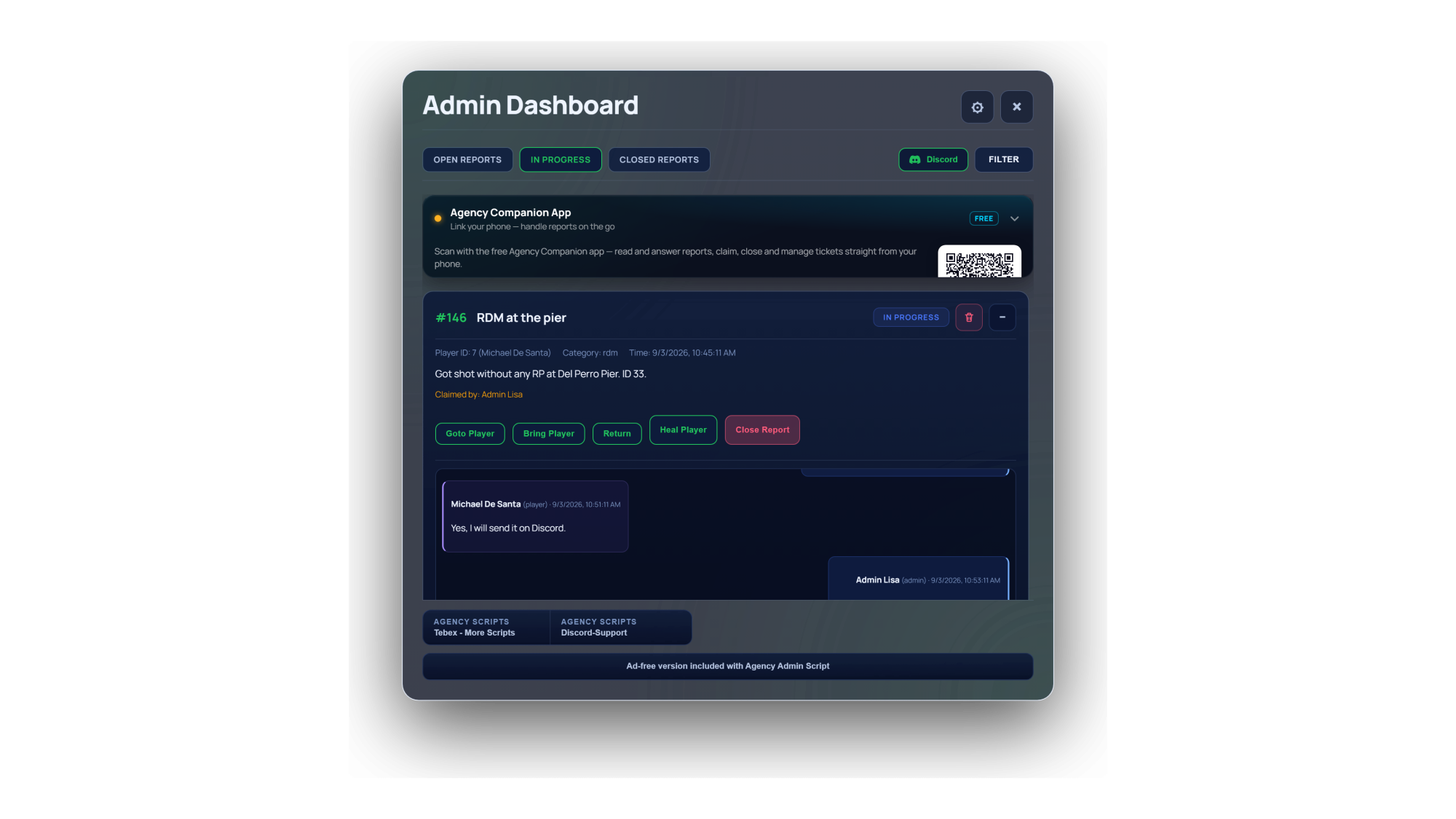Heal the reporting player

point(683,430)
